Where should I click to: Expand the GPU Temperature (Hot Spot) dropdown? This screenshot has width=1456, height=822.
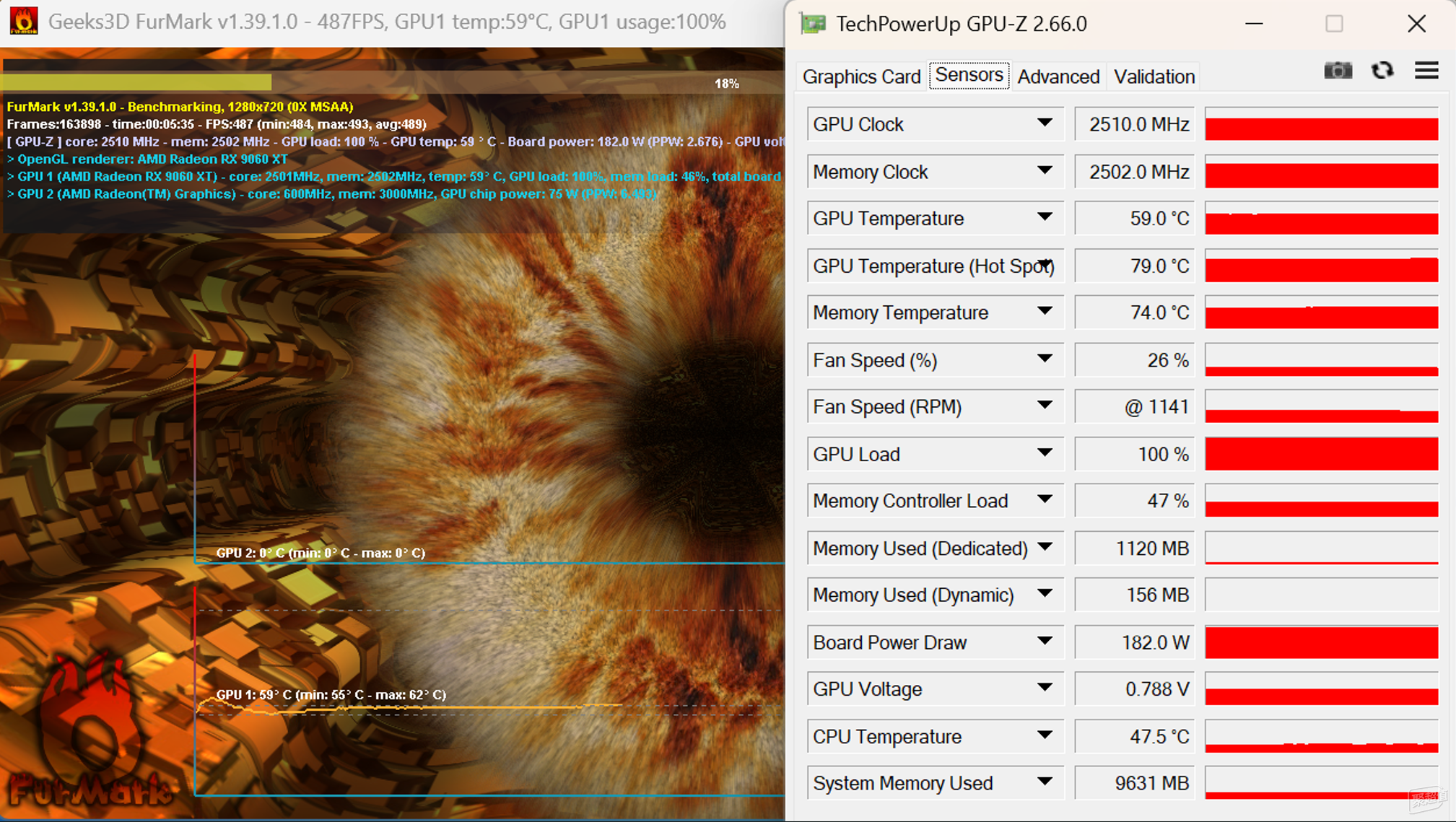point(1045,265)
